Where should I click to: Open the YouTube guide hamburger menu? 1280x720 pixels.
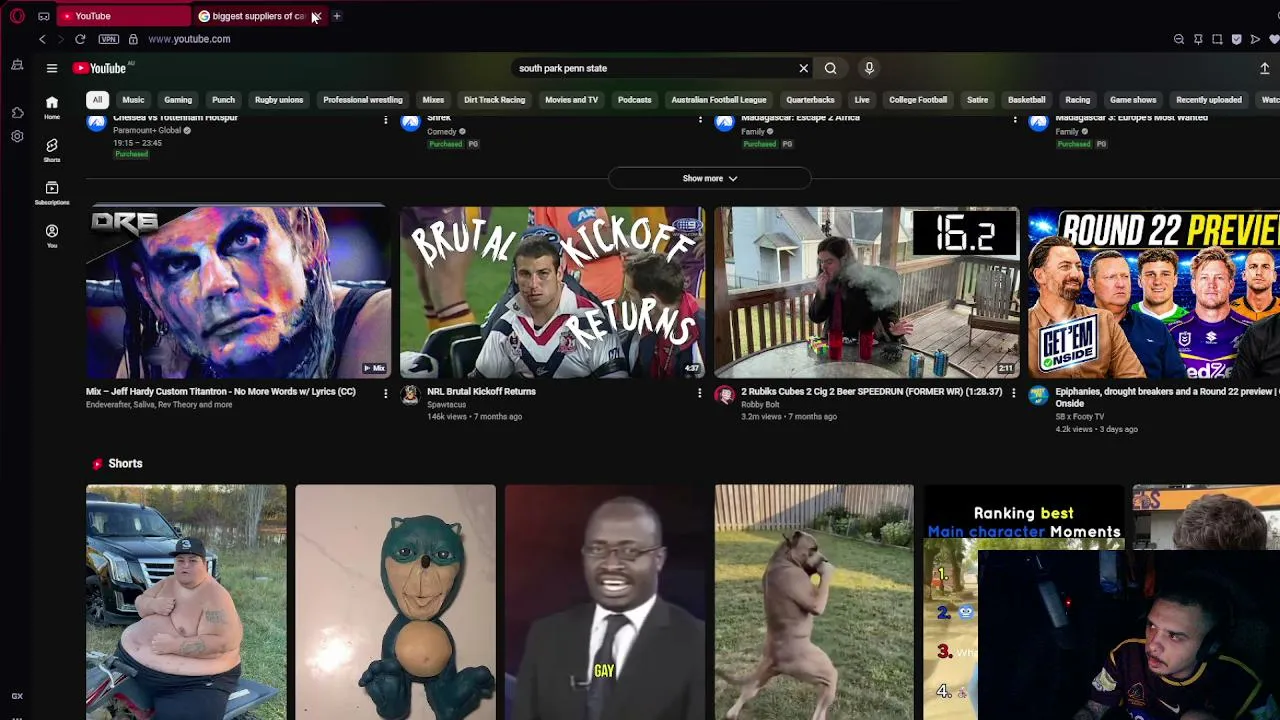(52, 68)
